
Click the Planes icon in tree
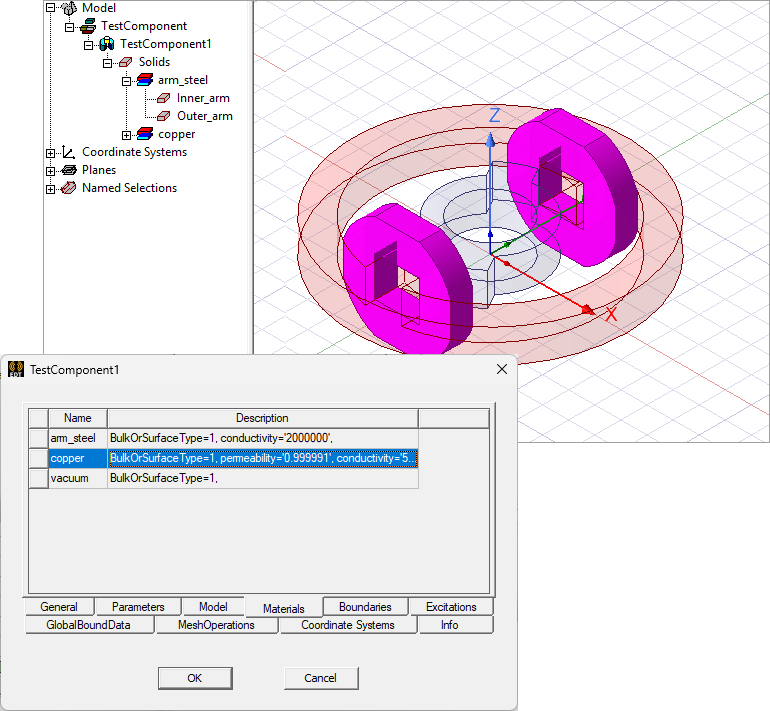click(69, 170)
